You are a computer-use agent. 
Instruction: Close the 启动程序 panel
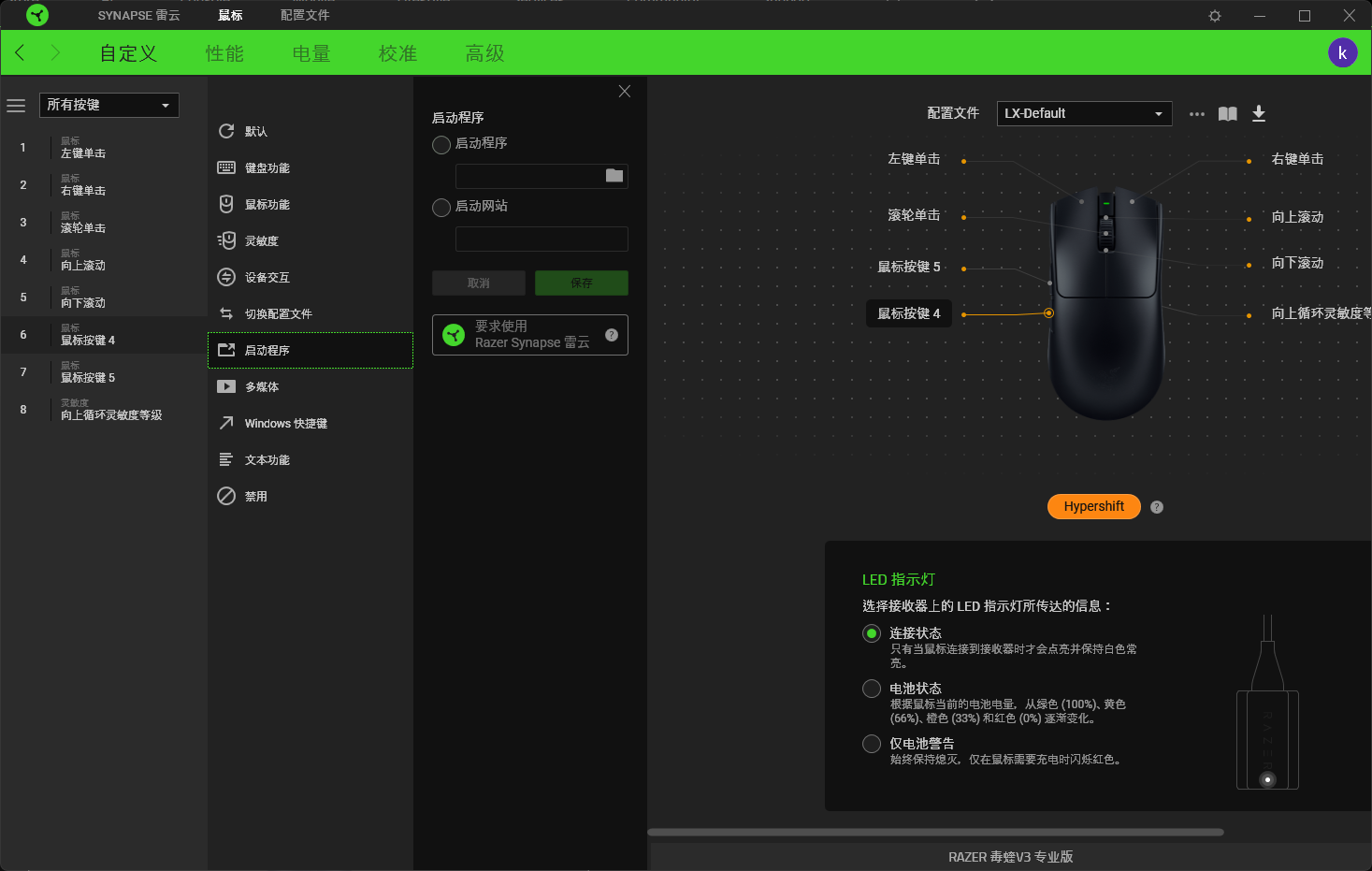(x=625, y=91)
